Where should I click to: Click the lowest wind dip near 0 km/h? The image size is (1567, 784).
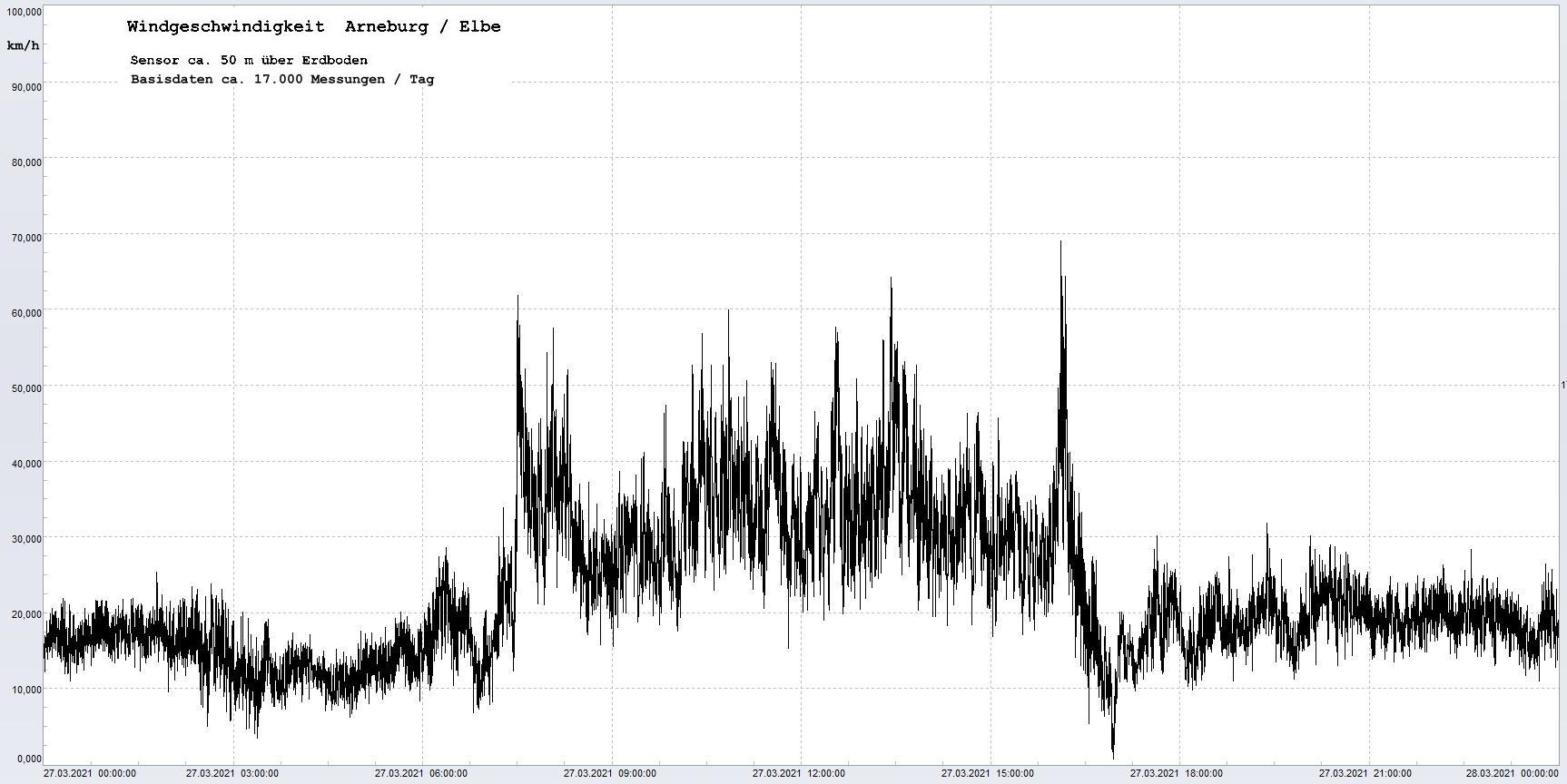click(x=1113, y=755)
